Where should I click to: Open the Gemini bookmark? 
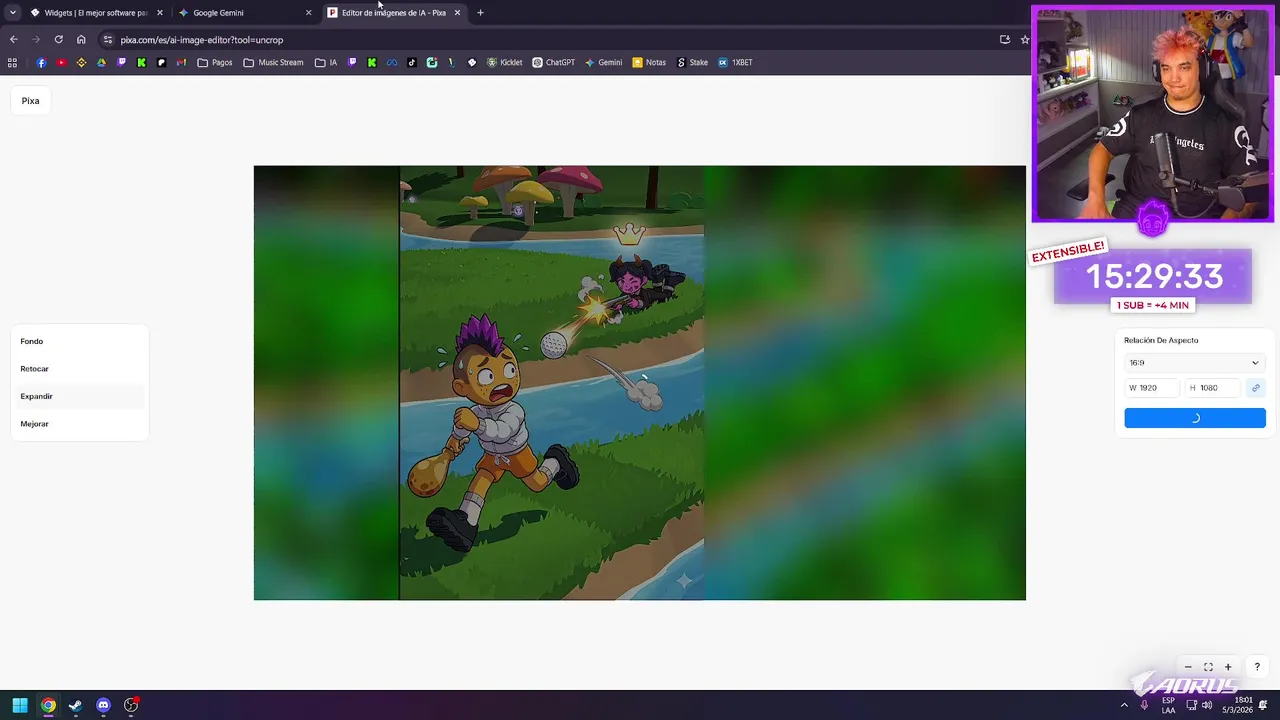click(604, 62)
